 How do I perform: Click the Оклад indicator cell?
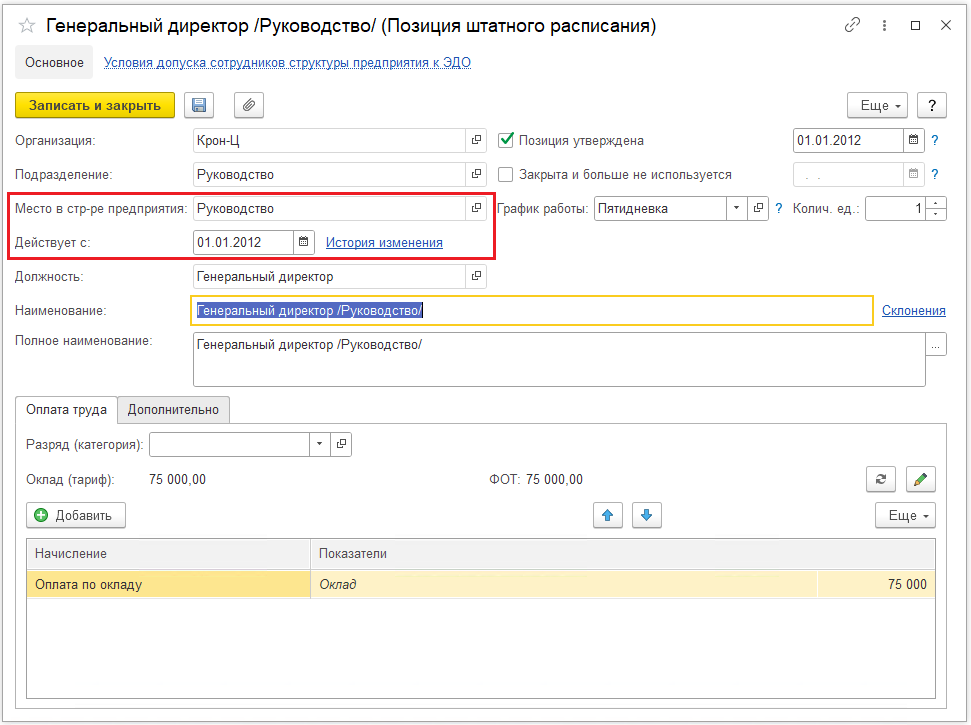click(564, 584)
